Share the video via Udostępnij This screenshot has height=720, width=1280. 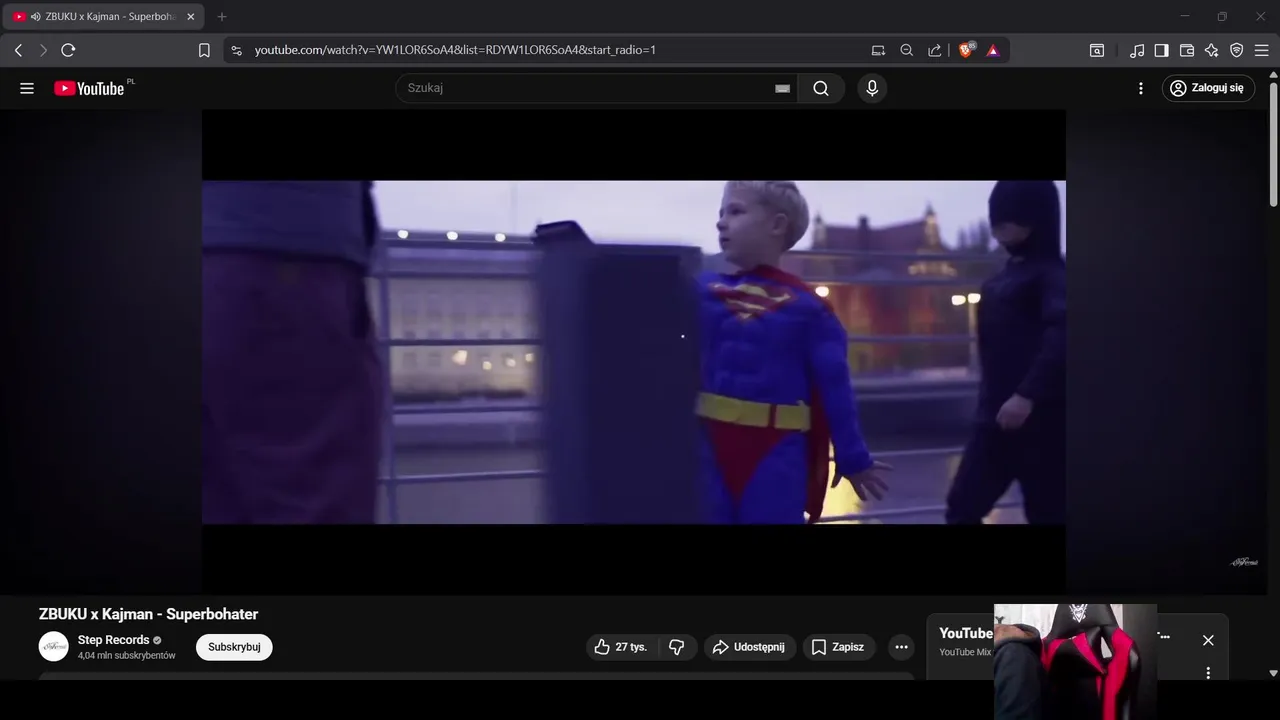[x=750, y=647]
